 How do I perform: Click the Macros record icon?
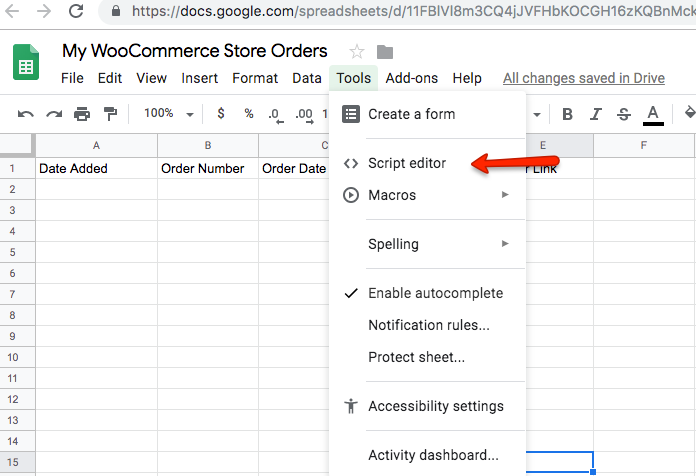(x=351, y=195)
